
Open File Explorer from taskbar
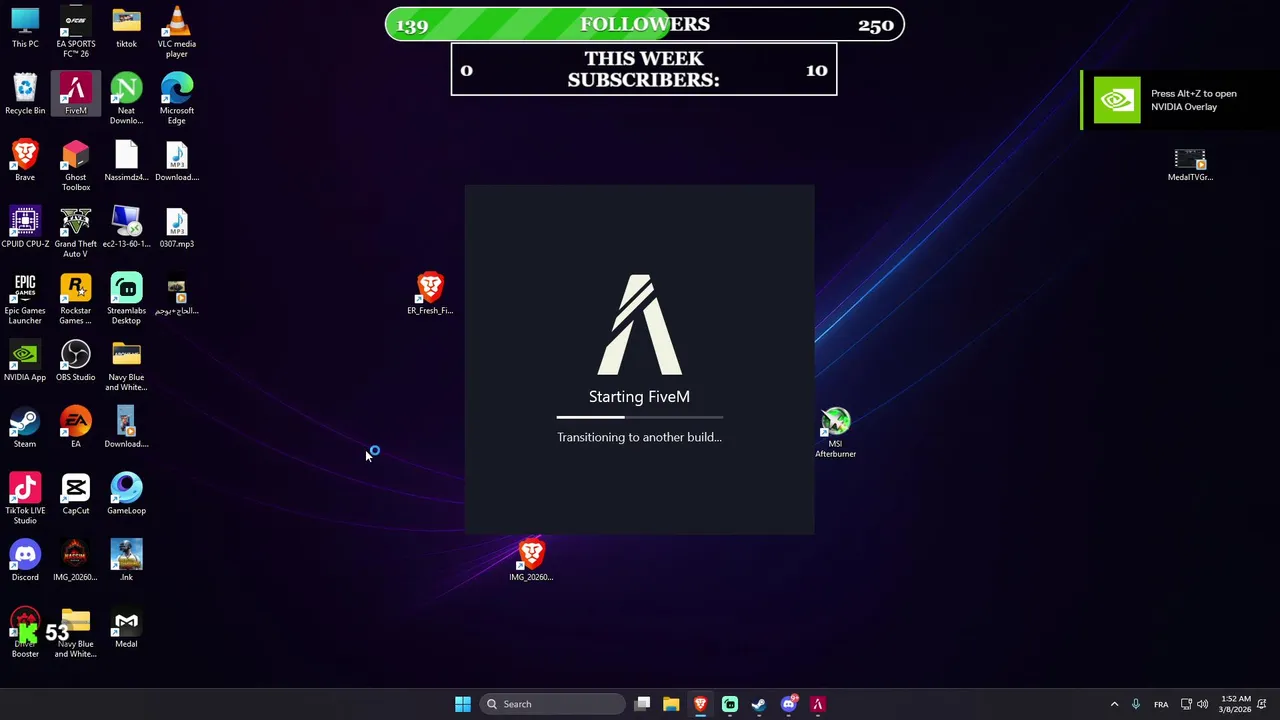[671, 704]
